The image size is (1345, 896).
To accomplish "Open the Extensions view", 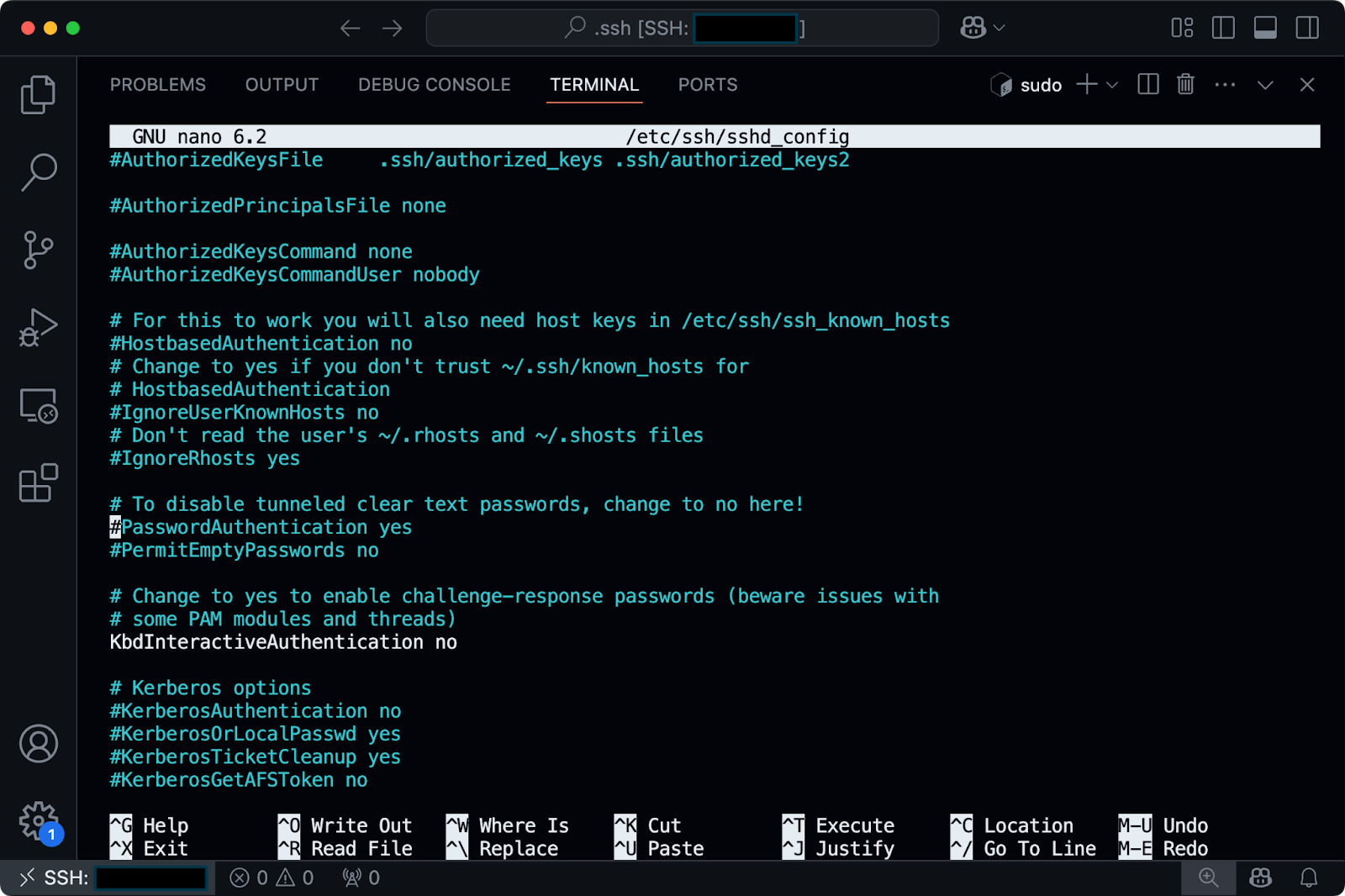I will point(38,483).
